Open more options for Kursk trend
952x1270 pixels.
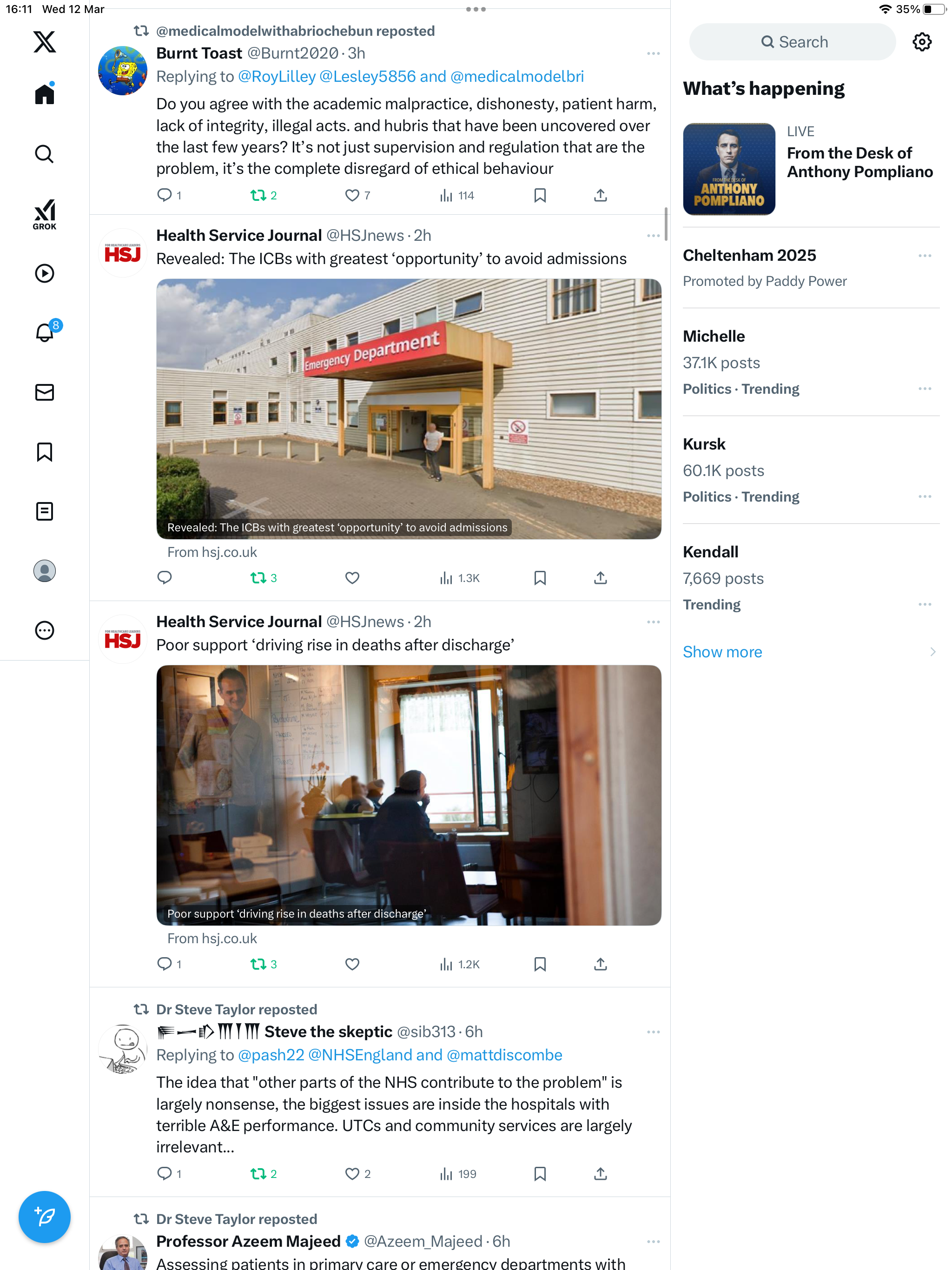pyautogui.click(x=925, y=496)
